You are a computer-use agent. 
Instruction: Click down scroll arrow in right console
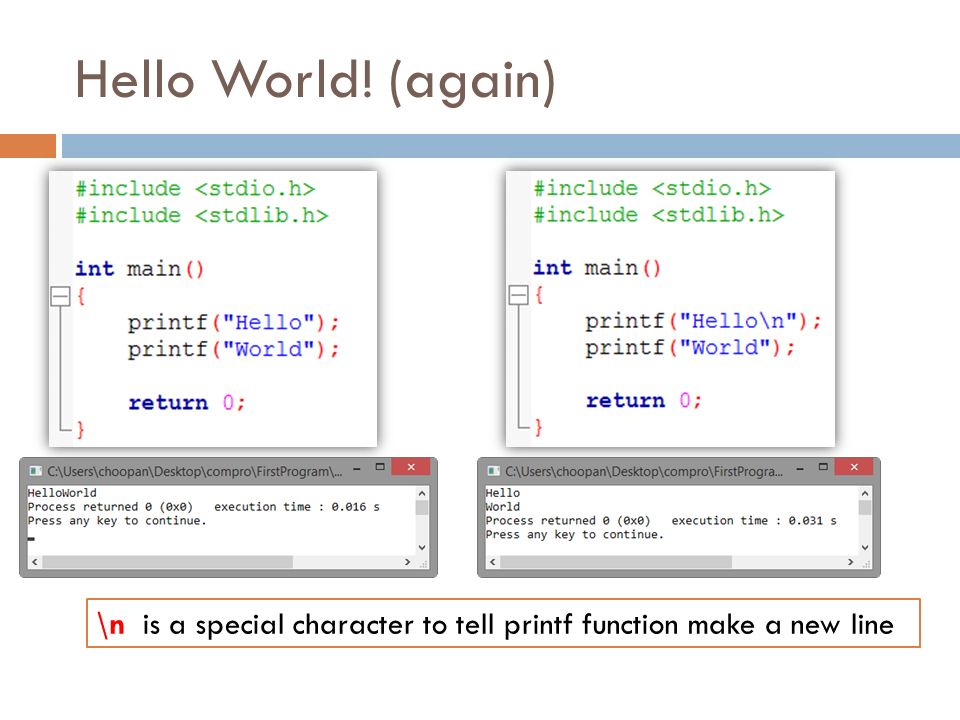865,547
